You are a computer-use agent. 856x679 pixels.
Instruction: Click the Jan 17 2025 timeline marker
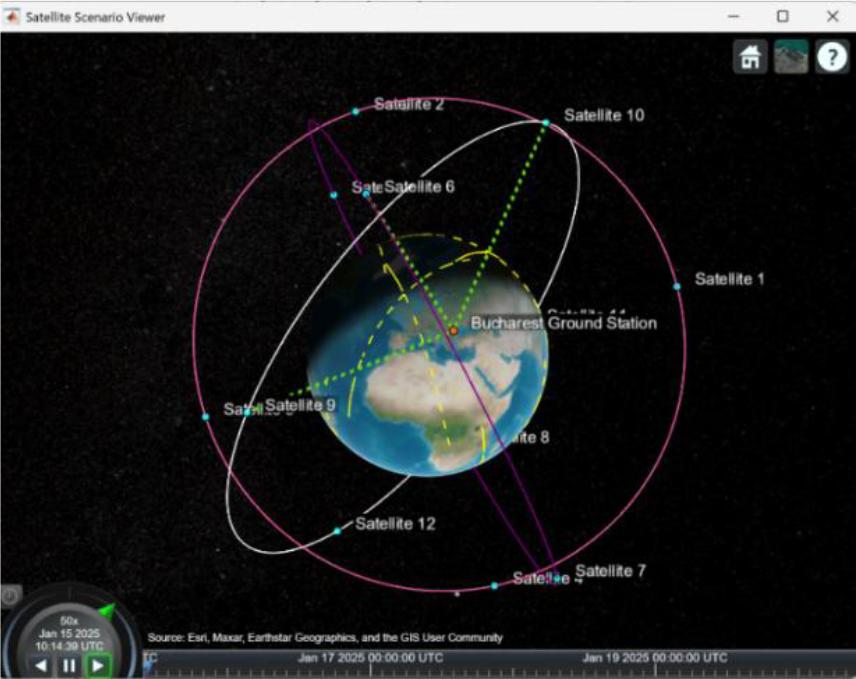click(369, 658)
